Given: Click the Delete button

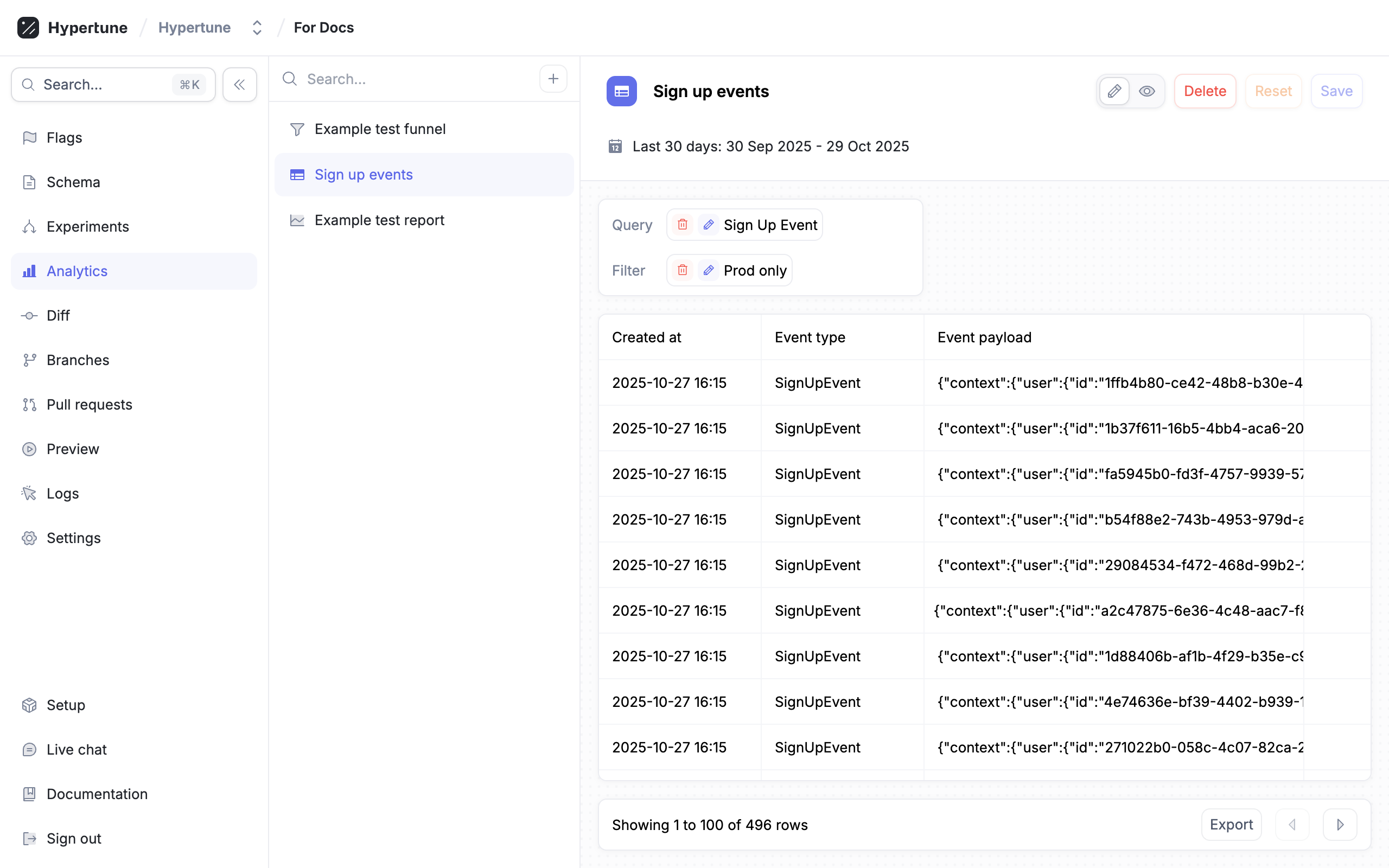Looking at the screenshot, I should (1204, 91).
